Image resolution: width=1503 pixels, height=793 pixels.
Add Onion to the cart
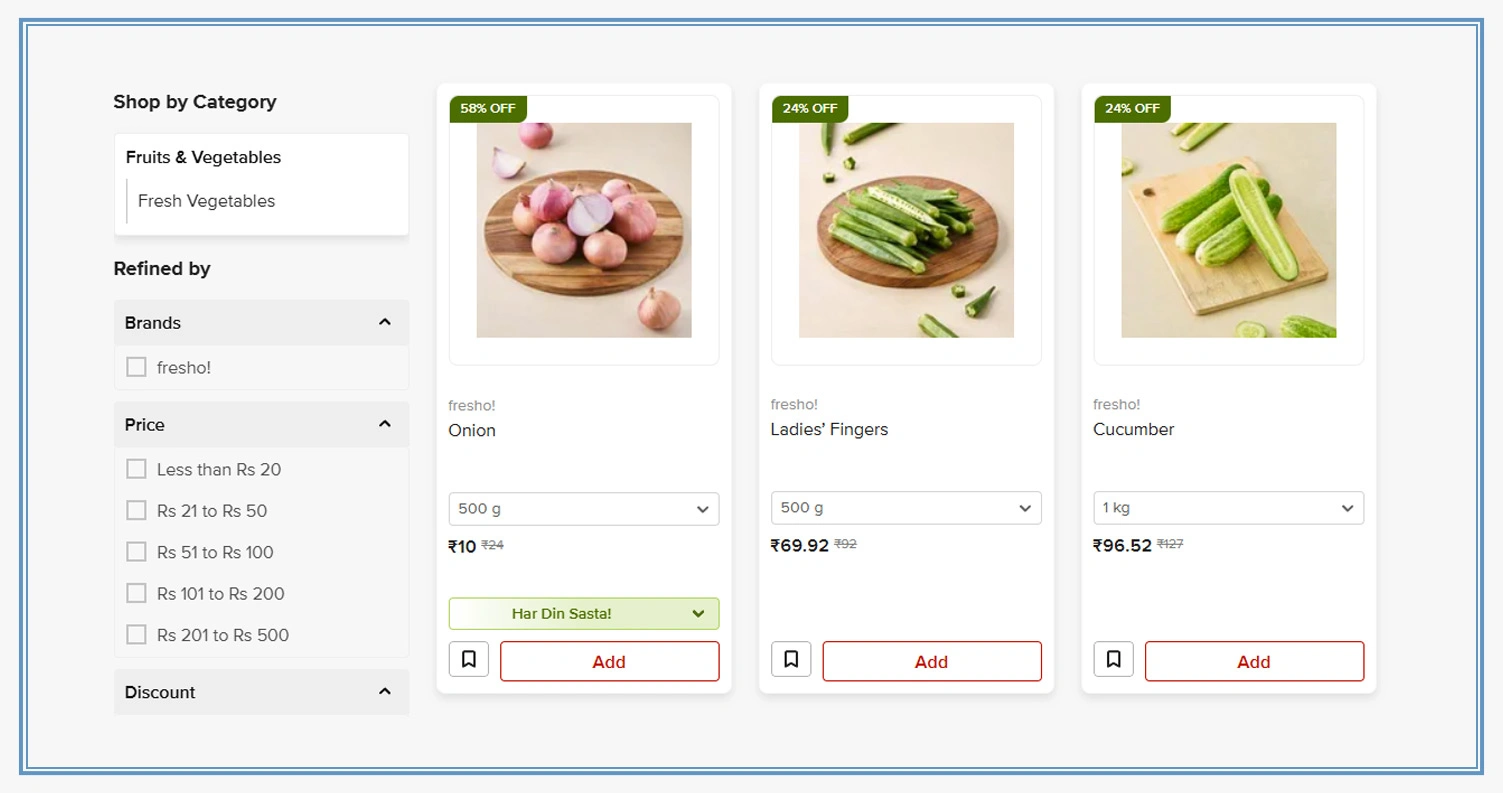click(x=609, y=661)
